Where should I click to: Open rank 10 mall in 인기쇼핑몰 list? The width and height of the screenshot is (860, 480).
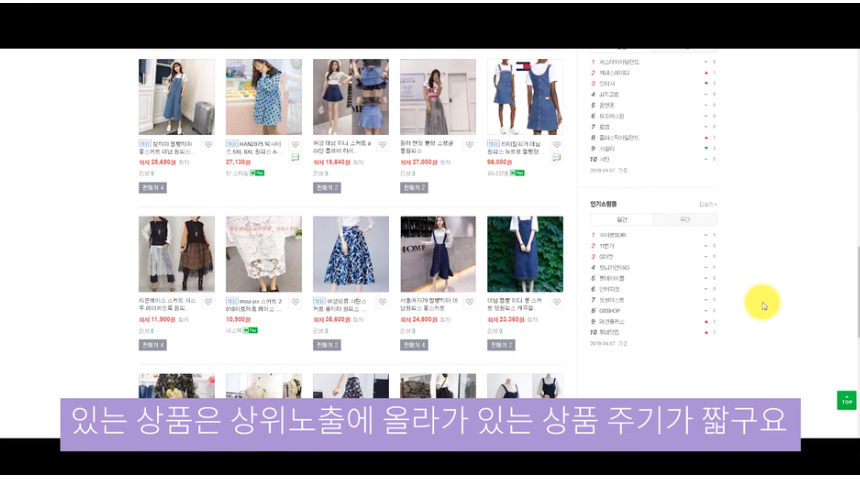pos(609,332)
